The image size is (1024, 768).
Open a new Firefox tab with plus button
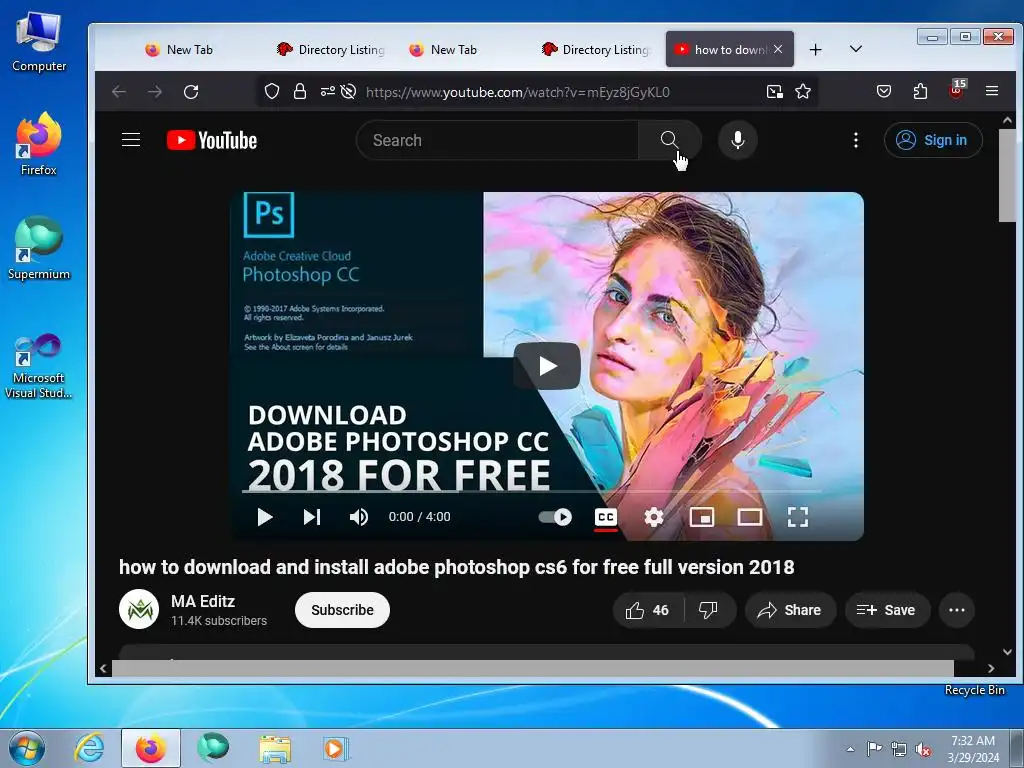point(815,50)
